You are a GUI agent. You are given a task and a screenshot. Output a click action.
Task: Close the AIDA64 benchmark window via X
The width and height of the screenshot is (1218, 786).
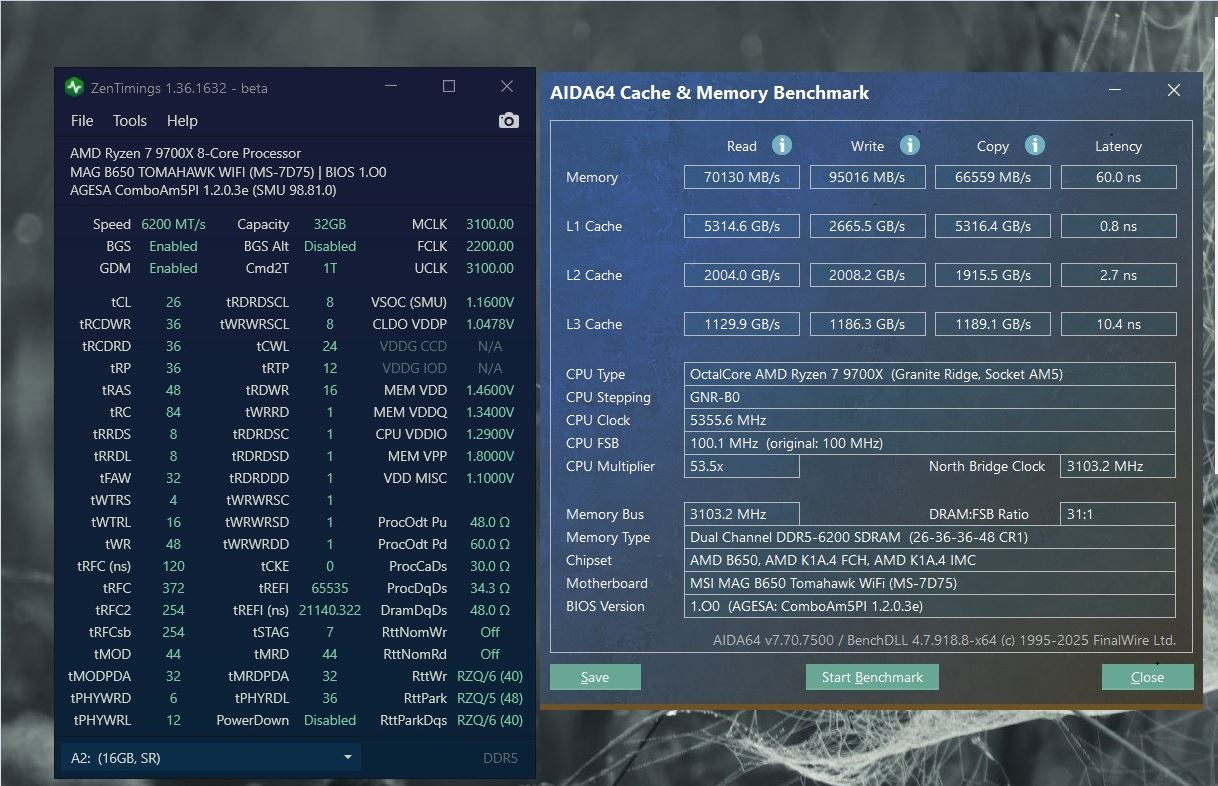(1174, 90)
